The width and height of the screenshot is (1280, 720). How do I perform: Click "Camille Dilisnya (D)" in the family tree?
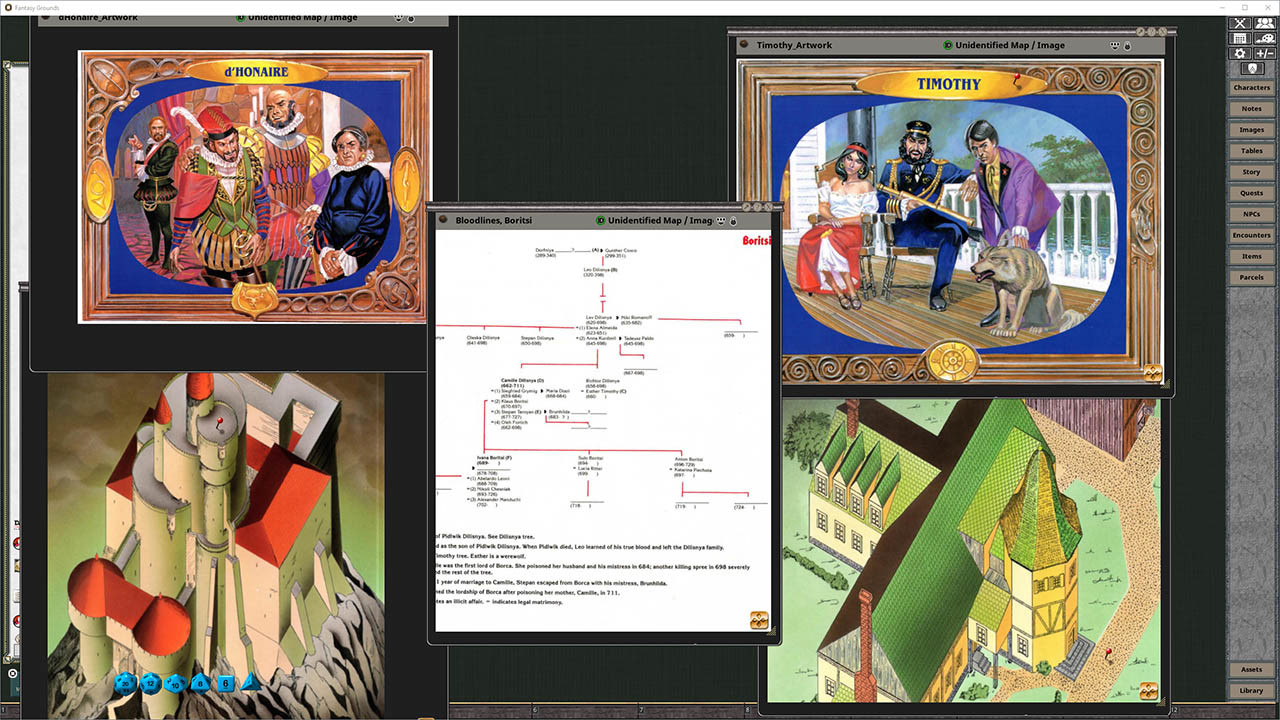(522, 380)
